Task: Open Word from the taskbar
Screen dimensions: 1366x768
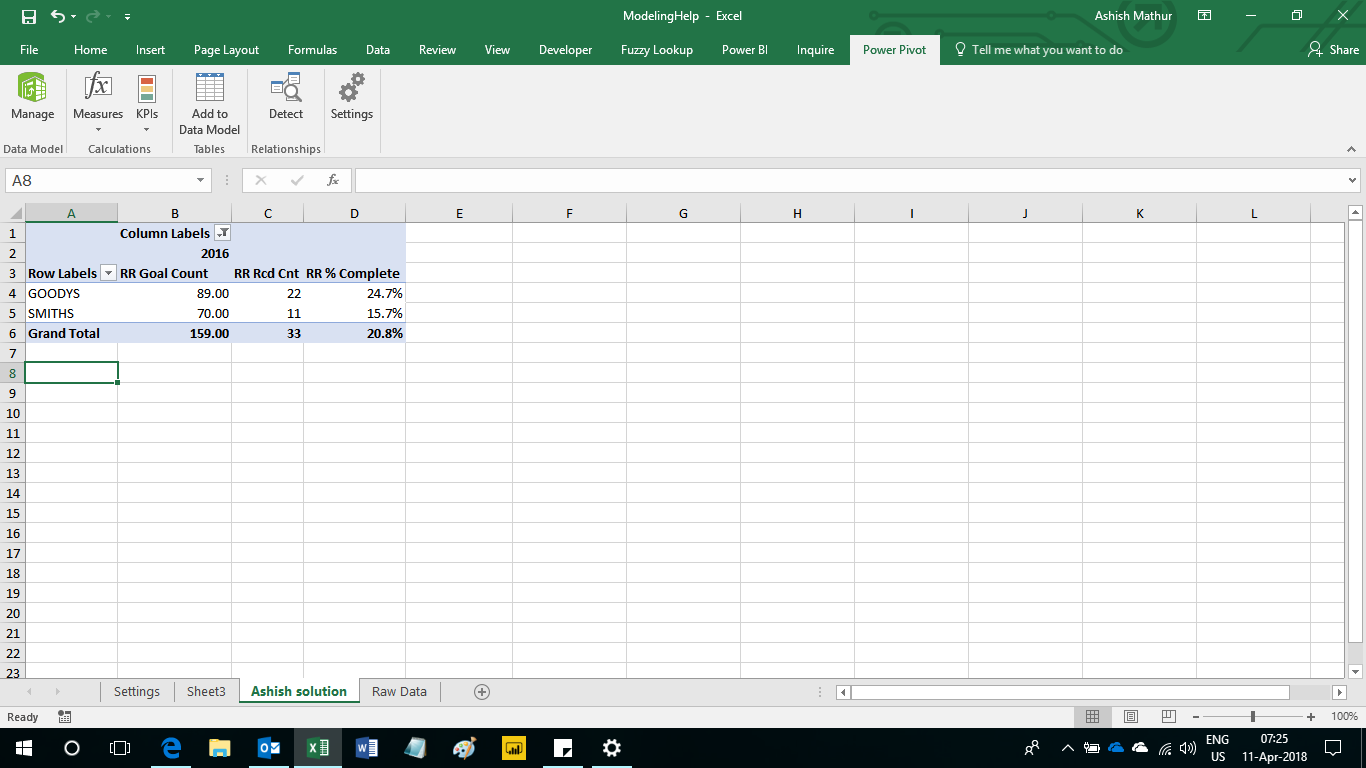Action: pos(367,748)
